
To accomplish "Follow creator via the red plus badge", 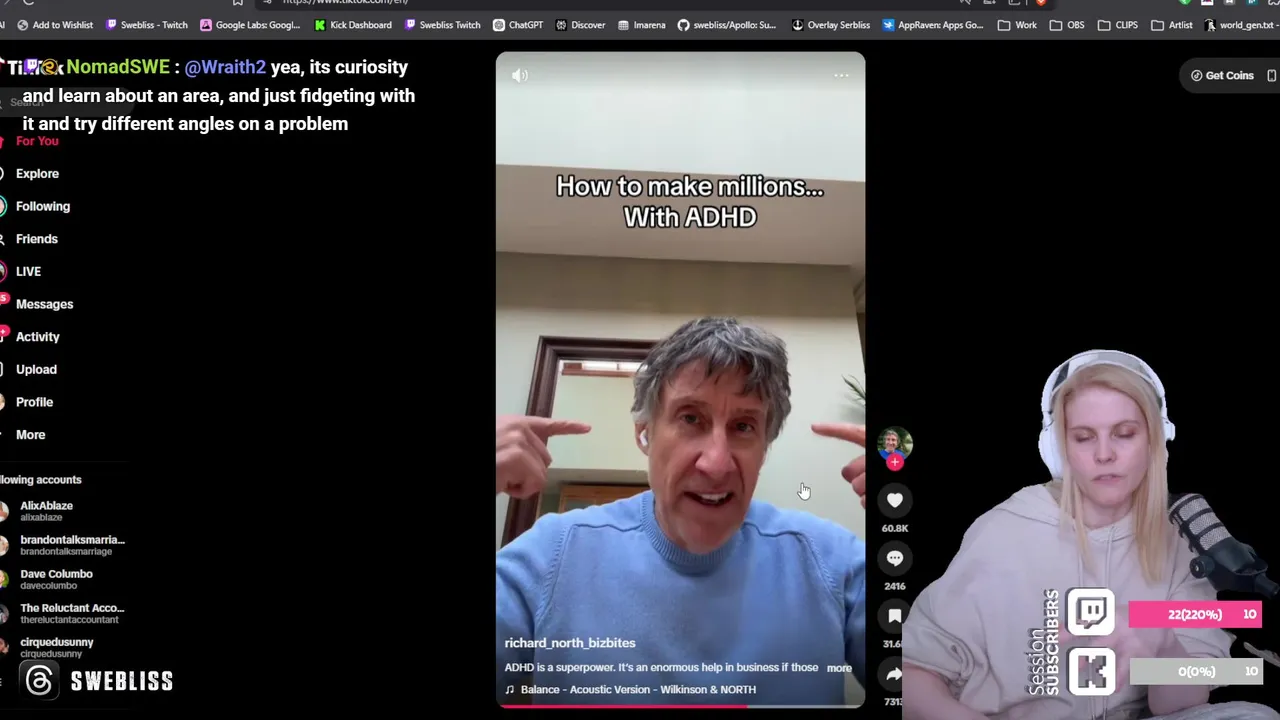I will [895, 462].
